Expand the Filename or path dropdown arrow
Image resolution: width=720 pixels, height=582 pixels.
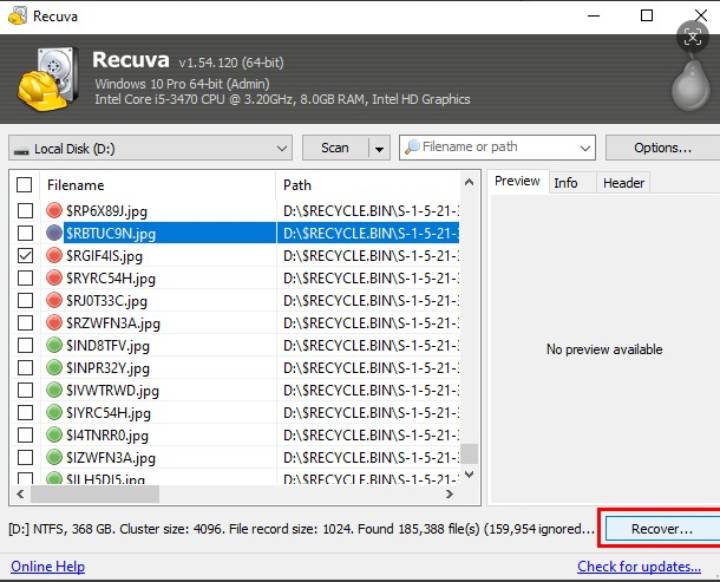point(585,148)
